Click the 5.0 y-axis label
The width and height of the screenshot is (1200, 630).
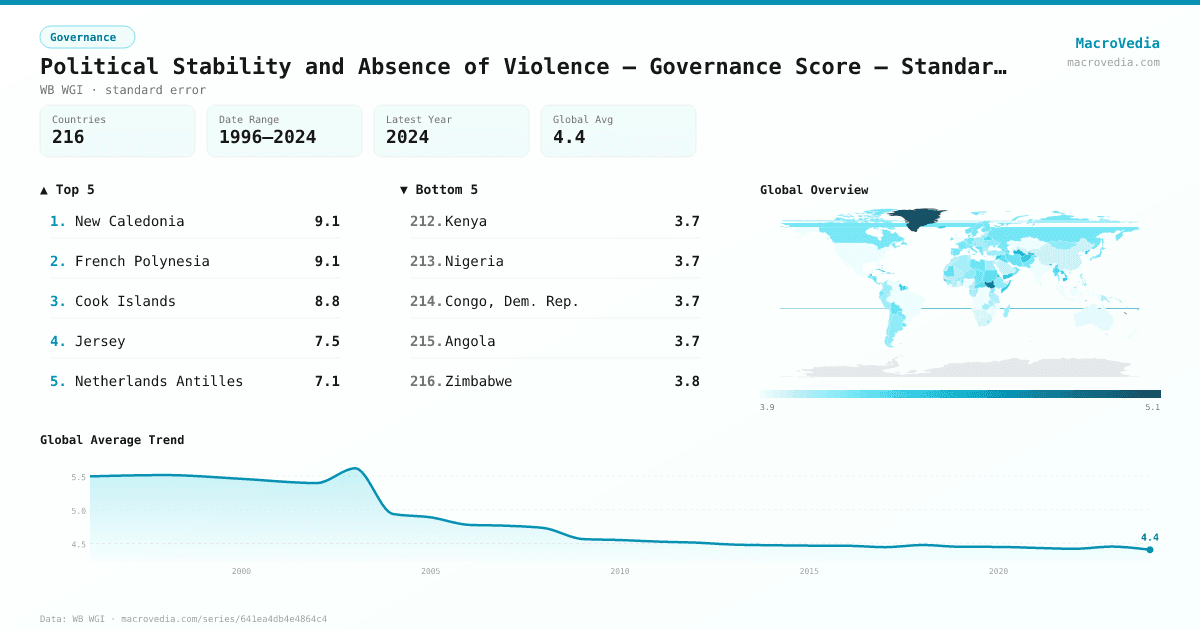(x=79, y=511)
